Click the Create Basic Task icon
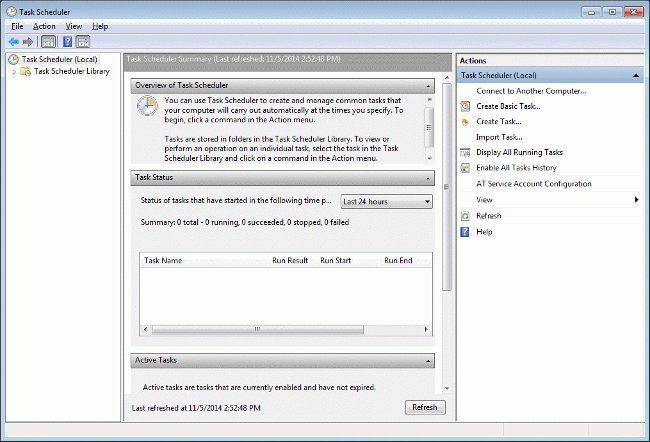 (465, 107)
